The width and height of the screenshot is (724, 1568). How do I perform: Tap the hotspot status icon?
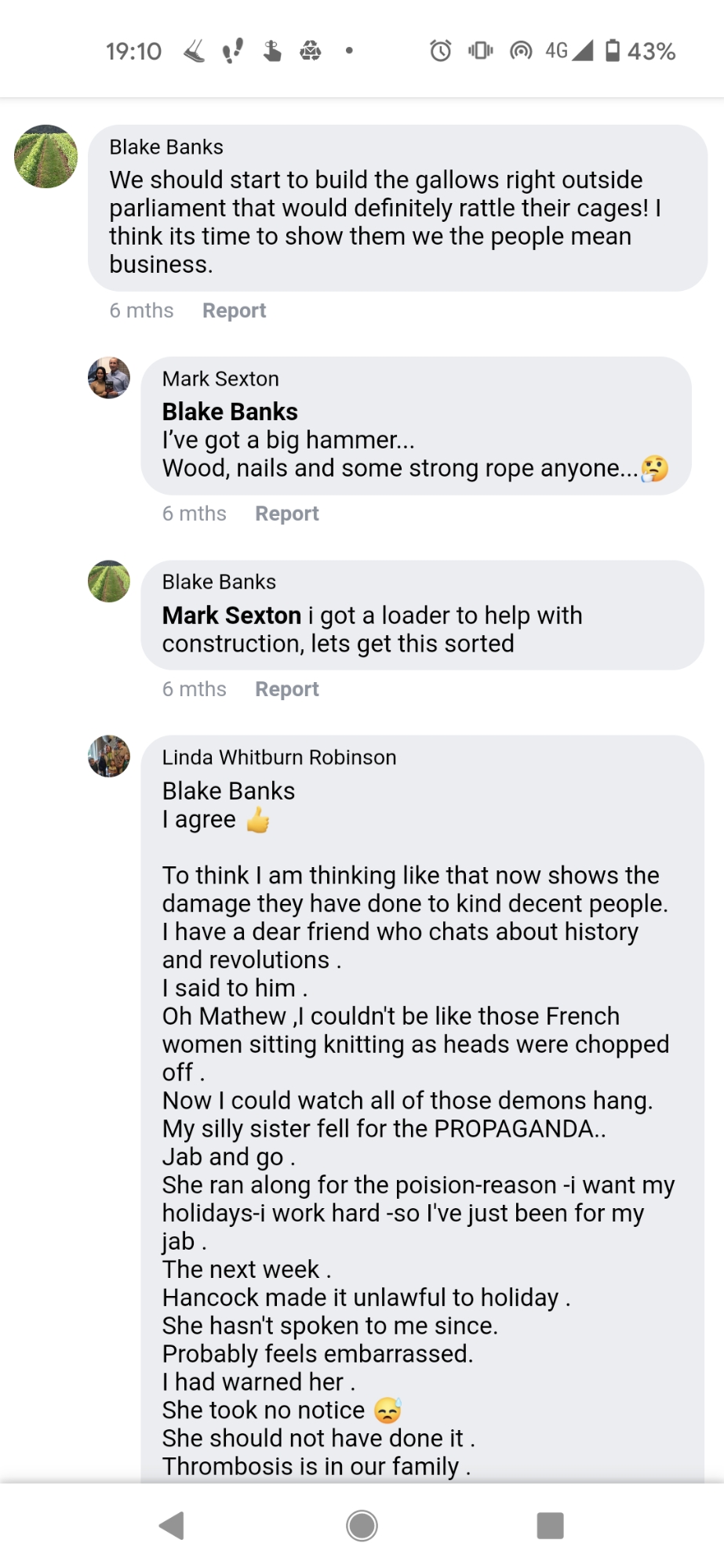[x=521, y=52]
